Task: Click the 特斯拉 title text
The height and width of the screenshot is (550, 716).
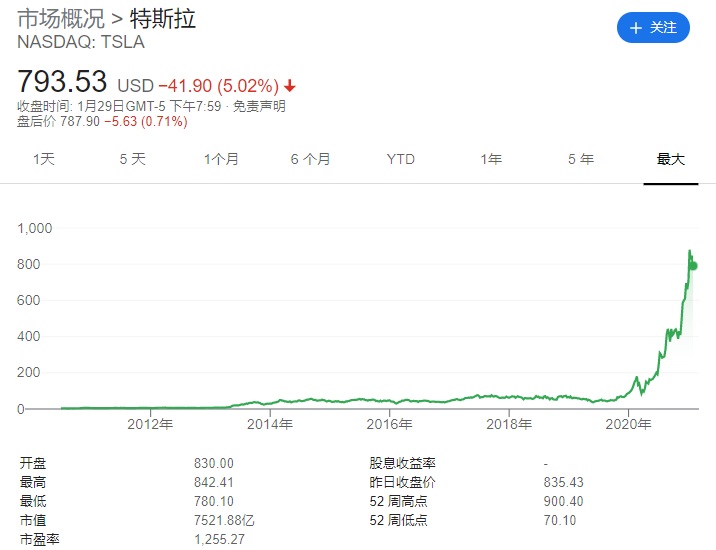Action: point(163,19)
